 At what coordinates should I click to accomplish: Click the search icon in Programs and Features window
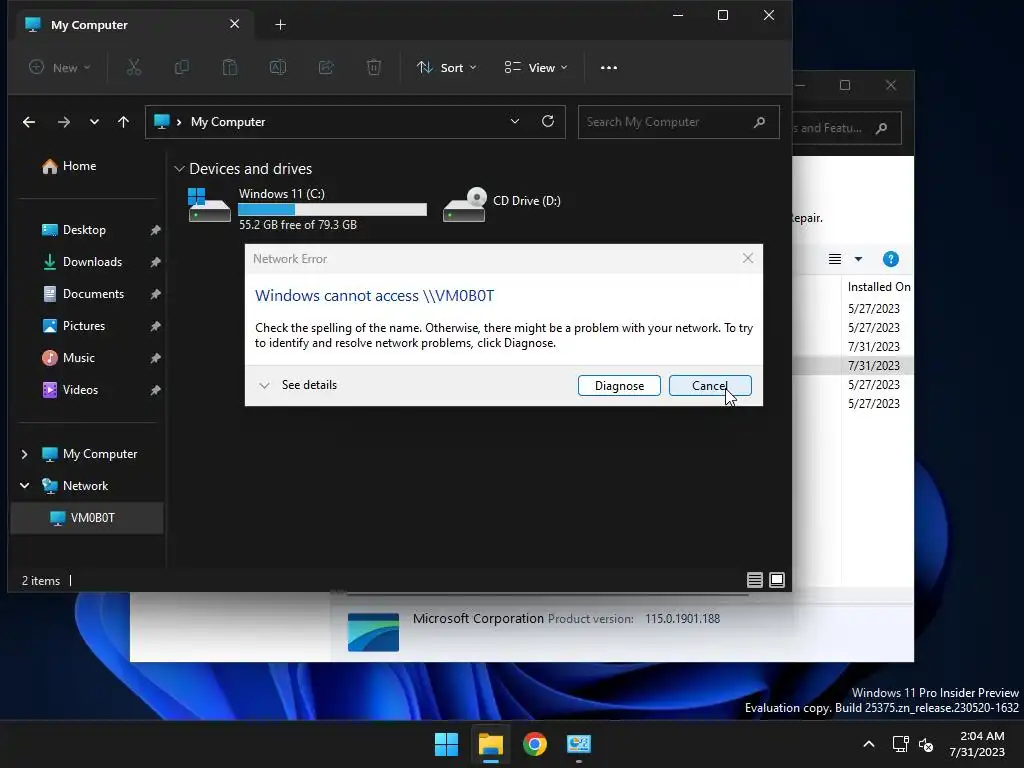881,128
